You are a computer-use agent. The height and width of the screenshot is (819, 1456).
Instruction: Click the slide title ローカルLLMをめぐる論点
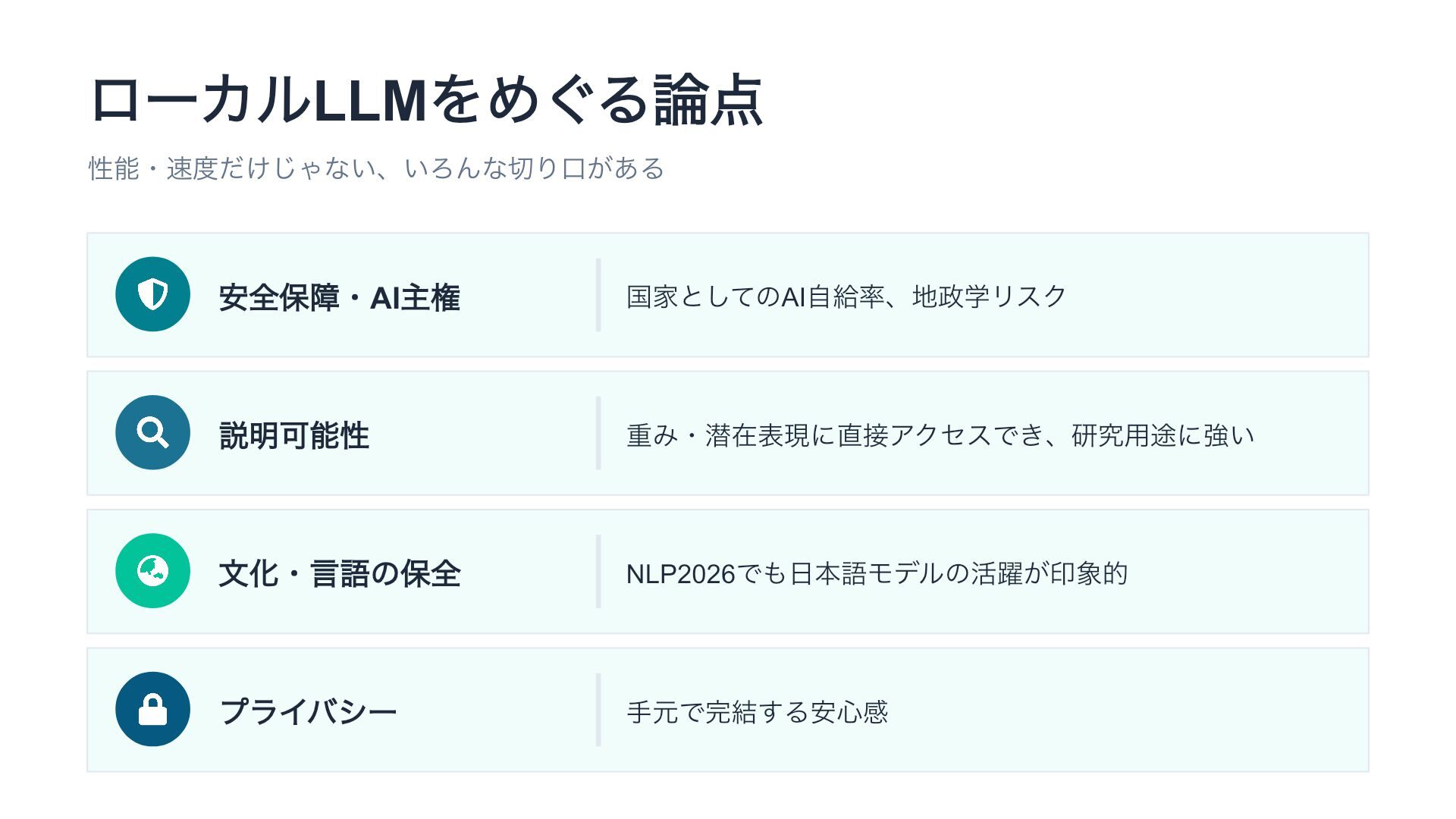pos(426,100)
